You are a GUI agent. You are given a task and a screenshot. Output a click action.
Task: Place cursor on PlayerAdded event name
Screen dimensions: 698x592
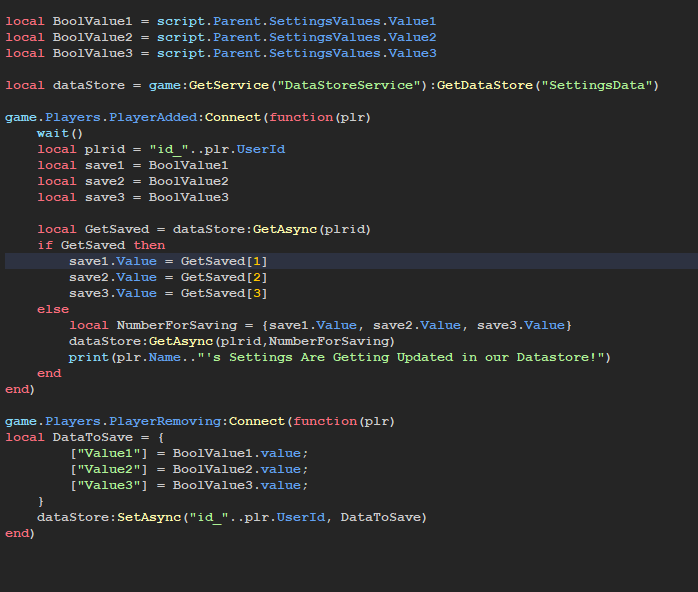pyautogui.click(x=161, y=117)
